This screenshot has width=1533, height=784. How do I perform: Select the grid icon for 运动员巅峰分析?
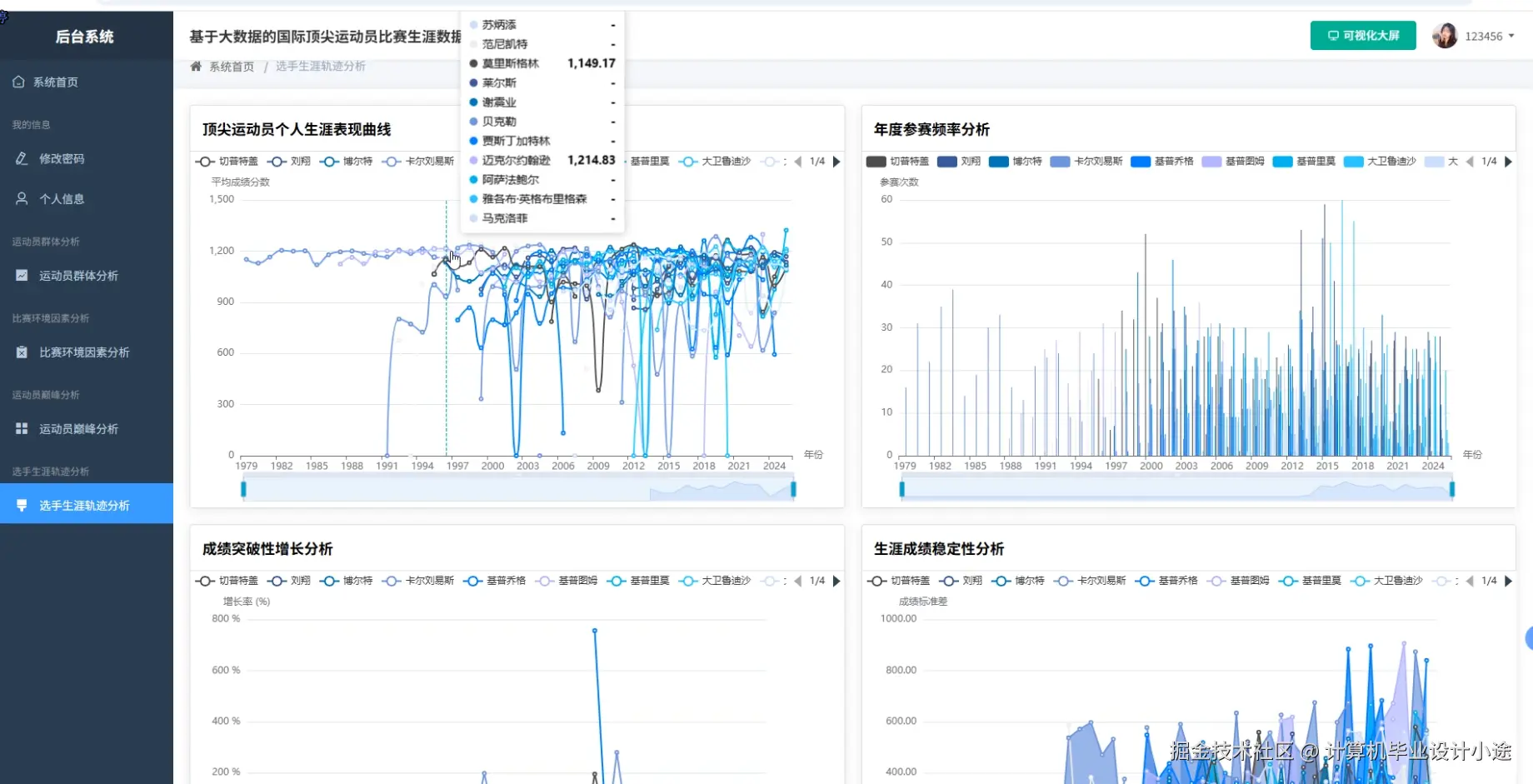pos(22,428)
